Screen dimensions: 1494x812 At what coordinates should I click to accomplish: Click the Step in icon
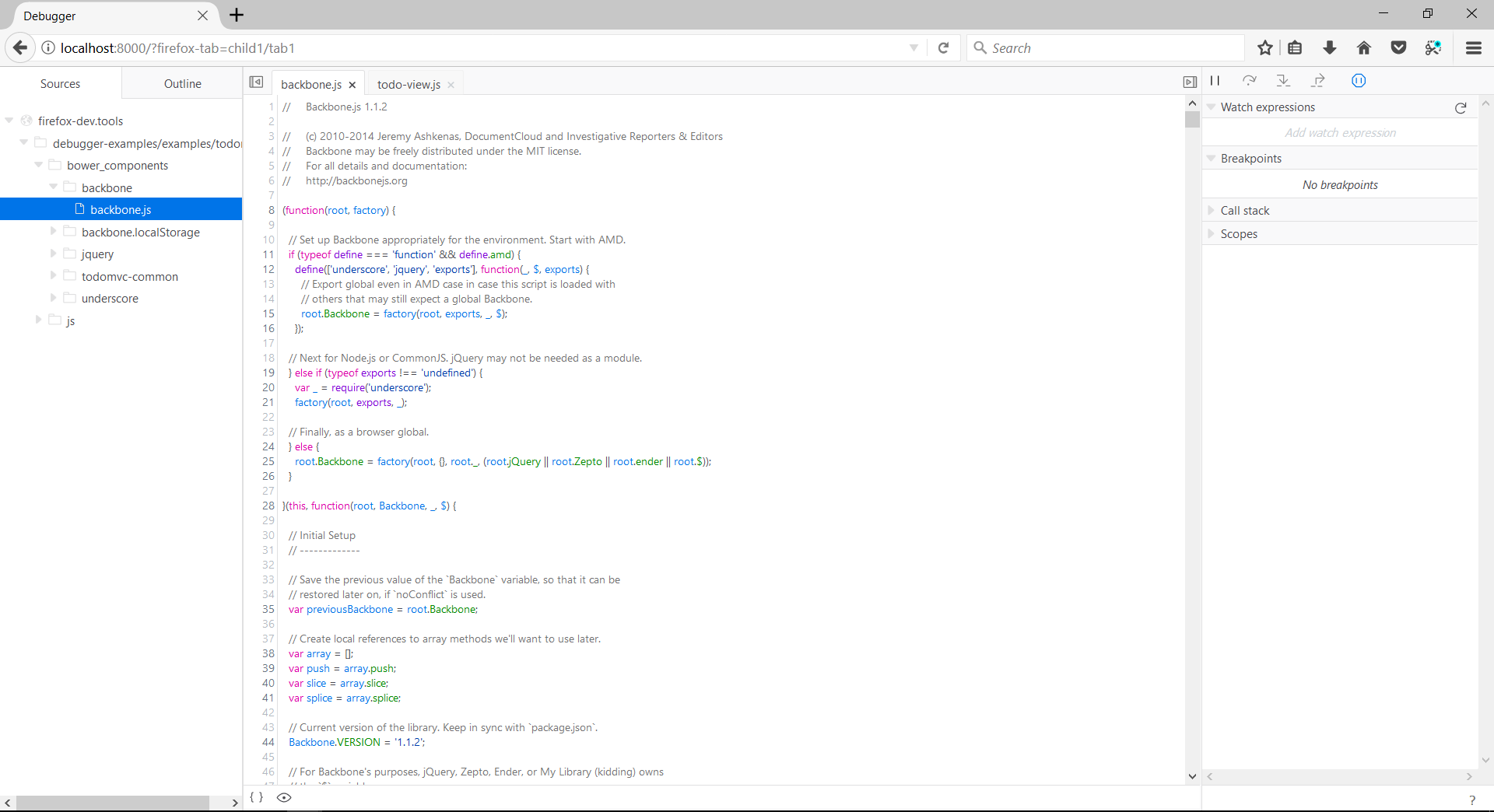click(x=1283, y=81)
